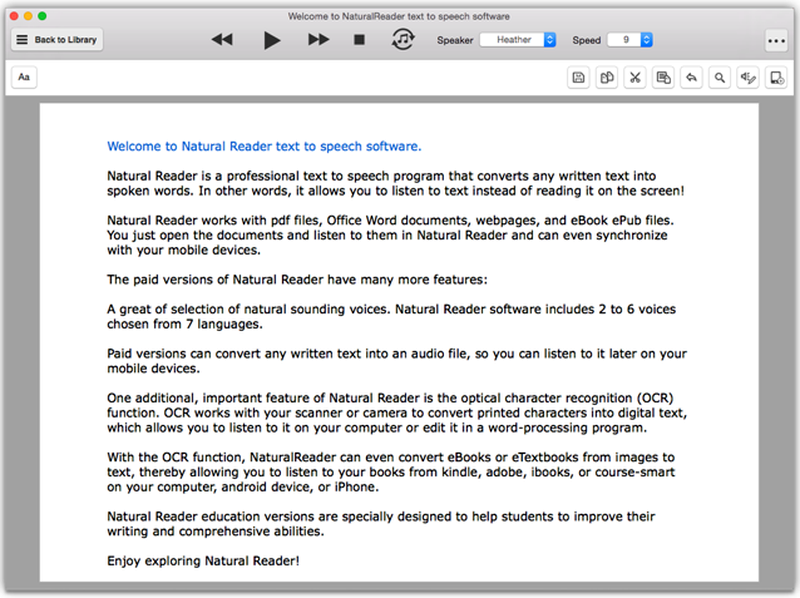Click the green maximize window button
Screen dimensions: 800x598
click(43, 17)
